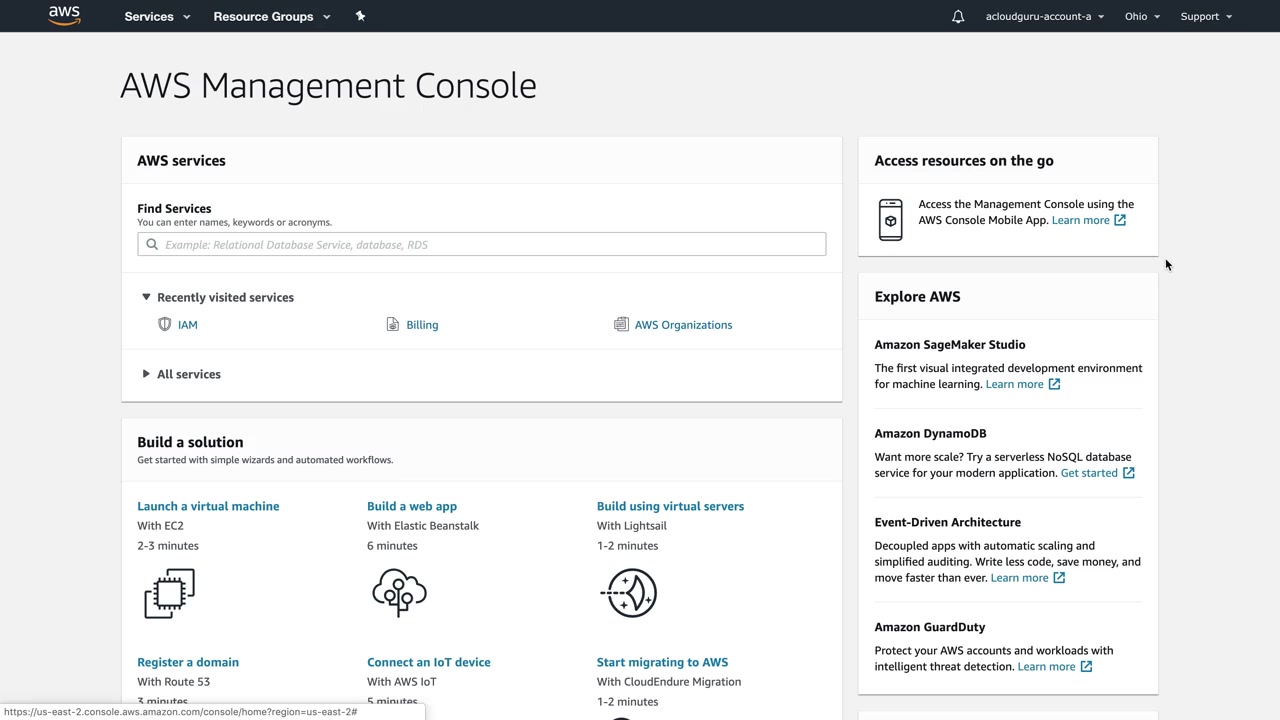This screenshot has width=1280, height=720.
Task: Click the mobile app phone icon
Action: (x=890, y=219)
